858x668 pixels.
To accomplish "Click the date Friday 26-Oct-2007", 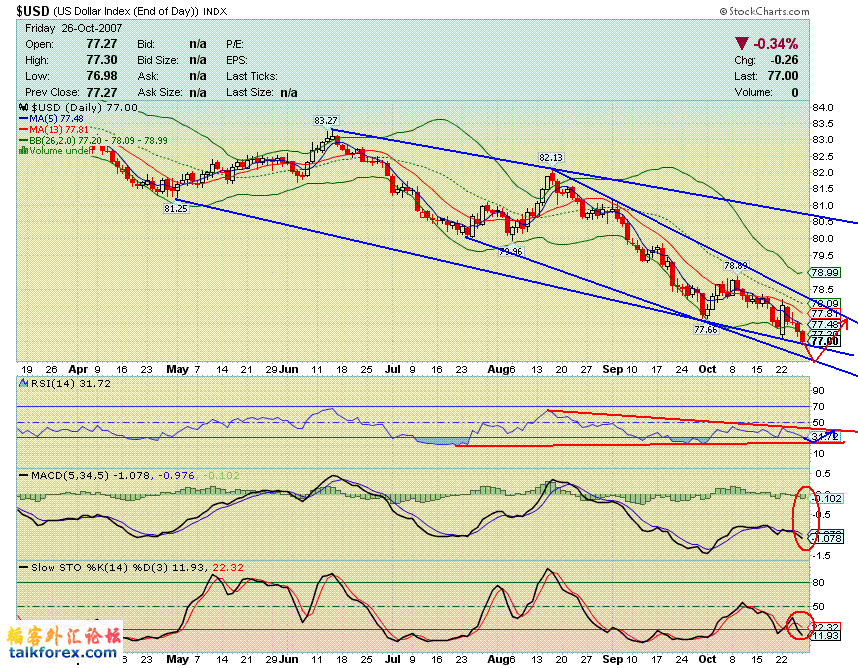I will [x=73, y=28].
